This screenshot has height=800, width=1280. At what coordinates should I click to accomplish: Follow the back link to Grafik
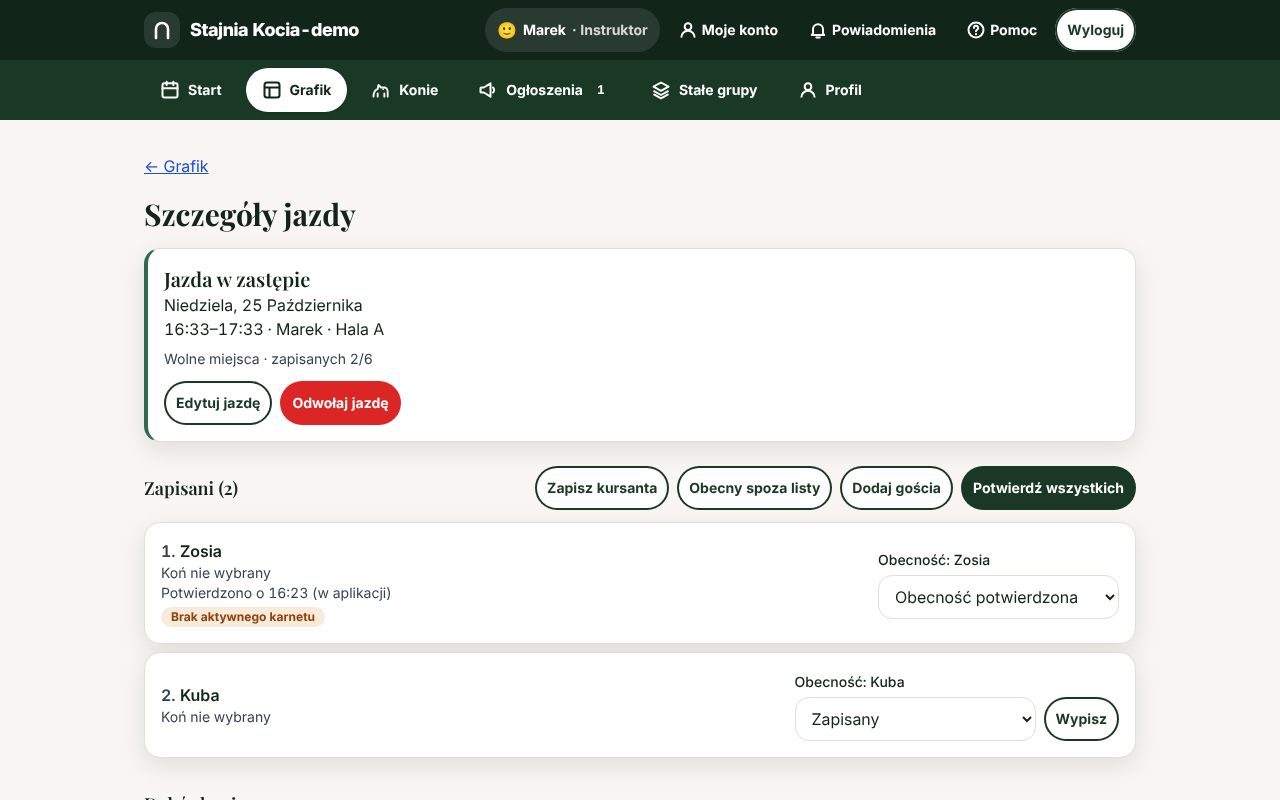point(176,166)
